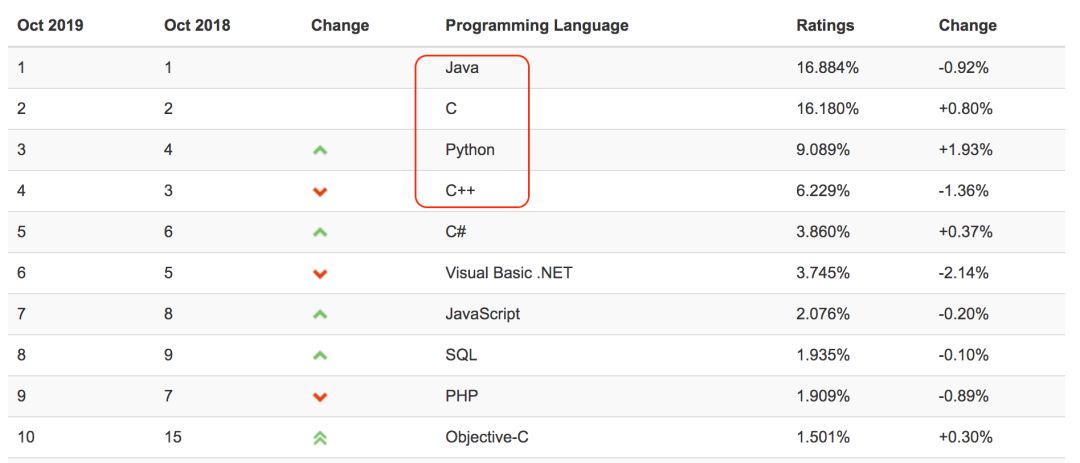Click the Oct 2018 column header
The width and height of the screenshot is (1080, 463).
click(x=197, y=25)
